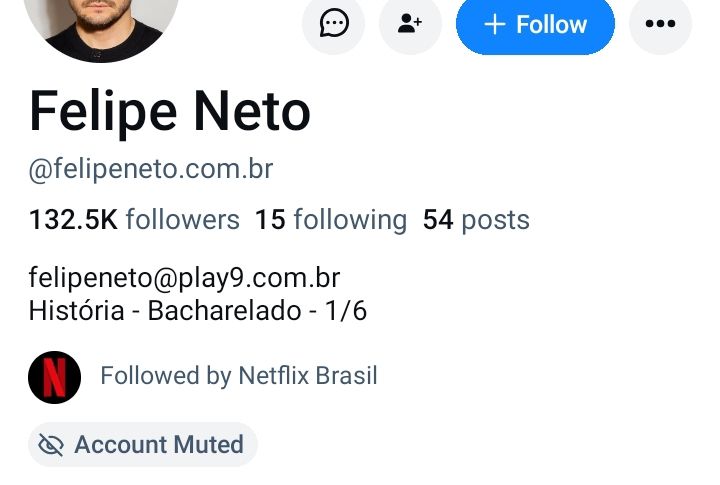Click the felipeneto@play9.com.br email address

pyautogui.click(x=184, y=278)
